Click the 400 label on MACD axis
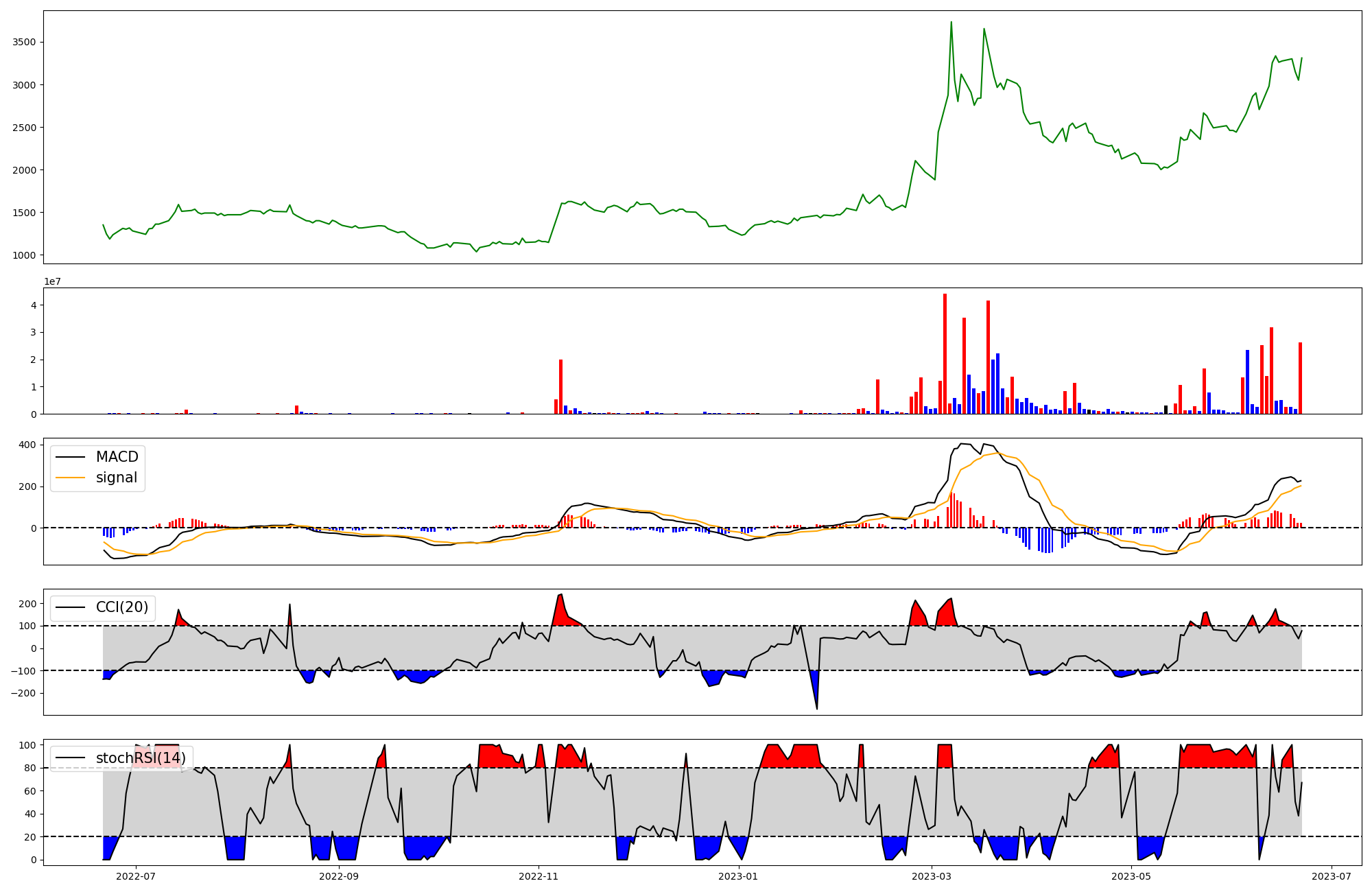The image size is (1372, 892). coord(27,445)
